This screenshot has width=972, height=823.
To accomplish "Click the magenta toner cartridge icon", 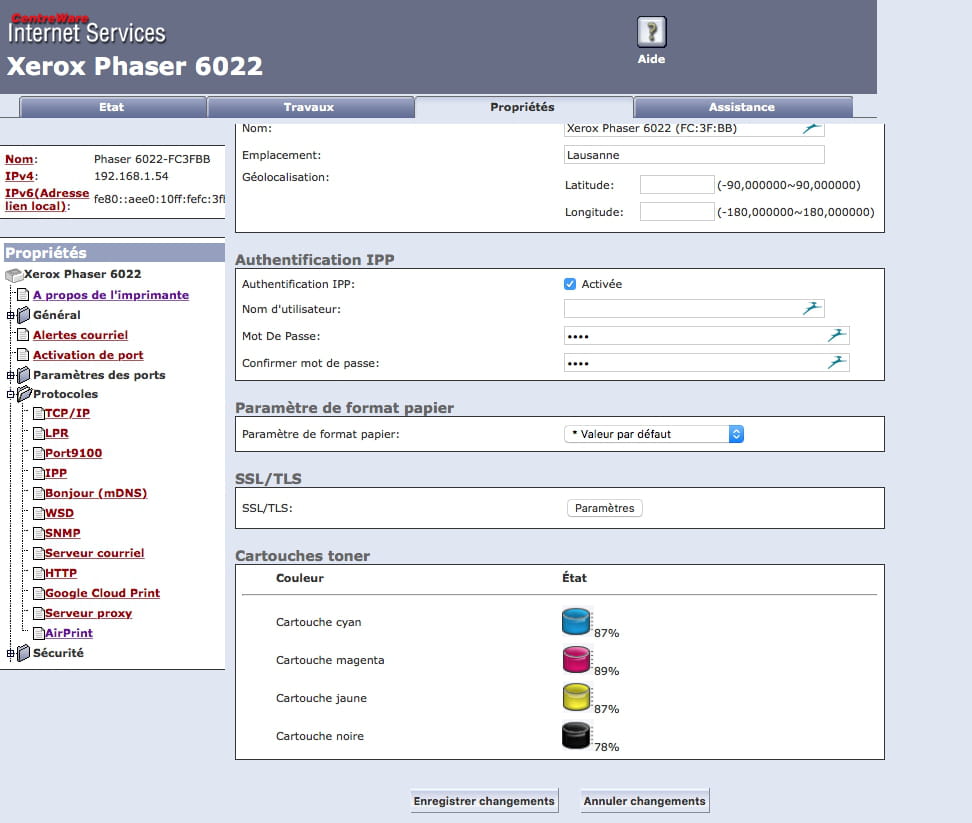I will (576, 659).
